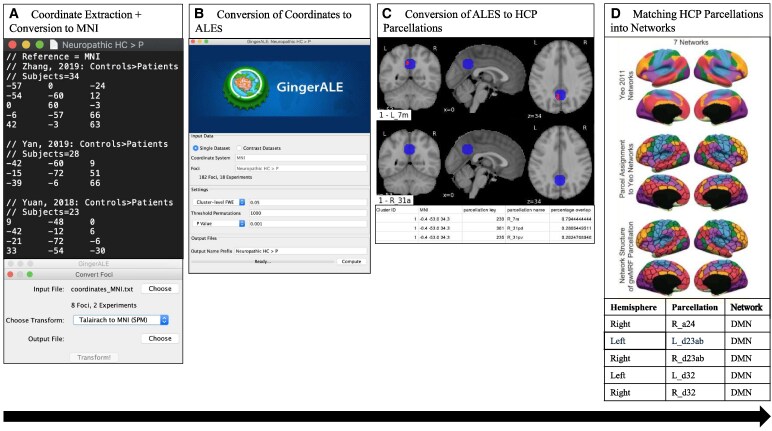Click the Parcel Assignment to Yeo Networks brain image
The height and width of the screenshot is (431, 772).
tap(692, 171)
